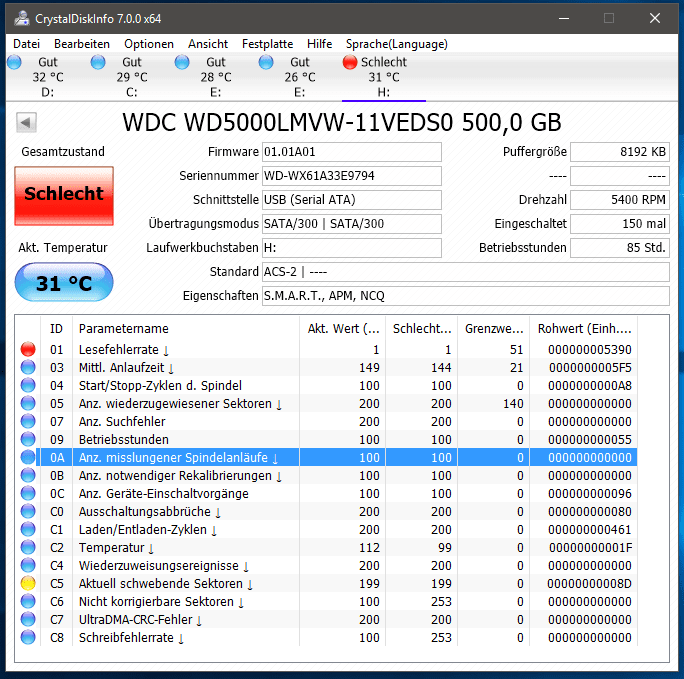
Task: Click the Eigenschaften field S.M.A.R.T., APM, NCQ
Action: (x=465, y=296)
